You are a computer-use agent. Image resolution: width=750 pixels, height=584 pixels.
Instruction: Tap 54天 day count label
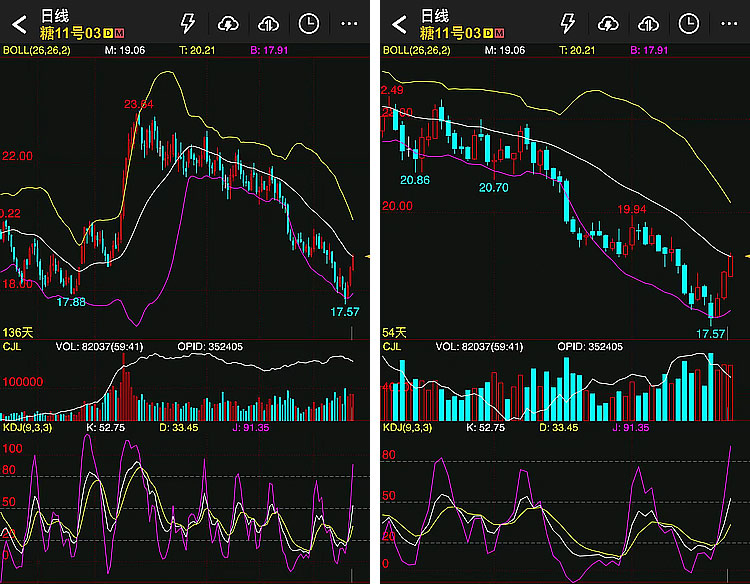(394, 332)
